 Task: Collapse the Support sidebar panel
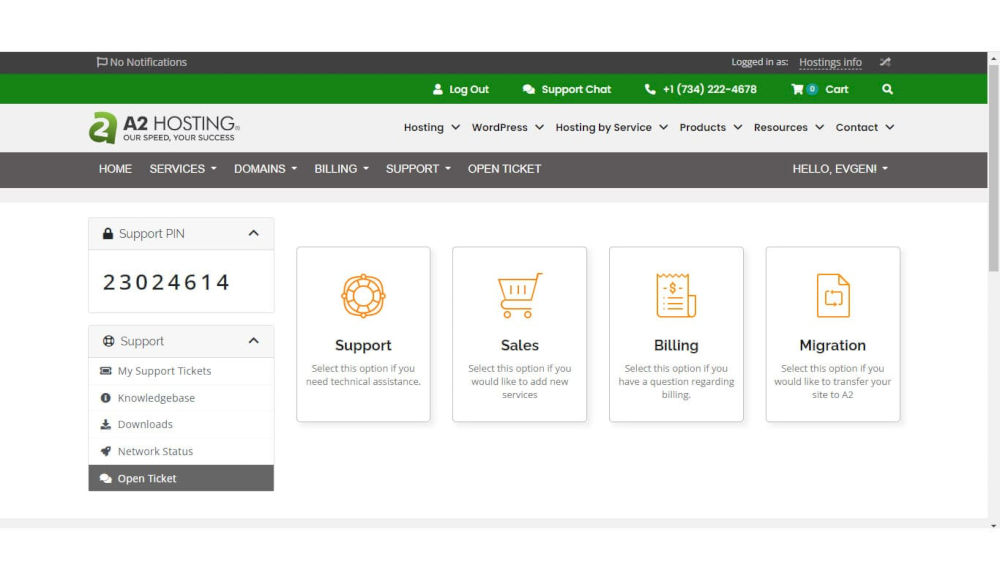(x=253, y=341)
